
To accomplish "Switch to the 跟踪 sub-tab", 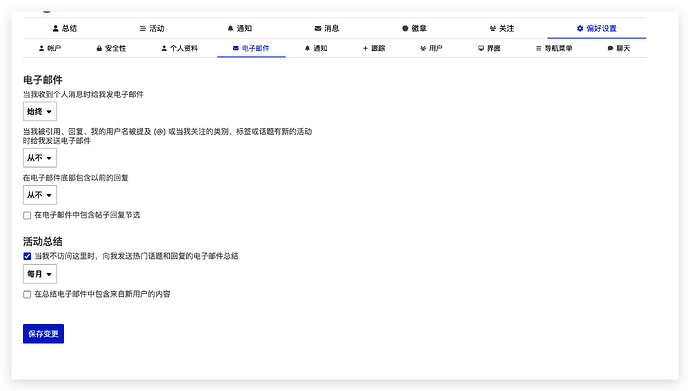I will (374, 48).
